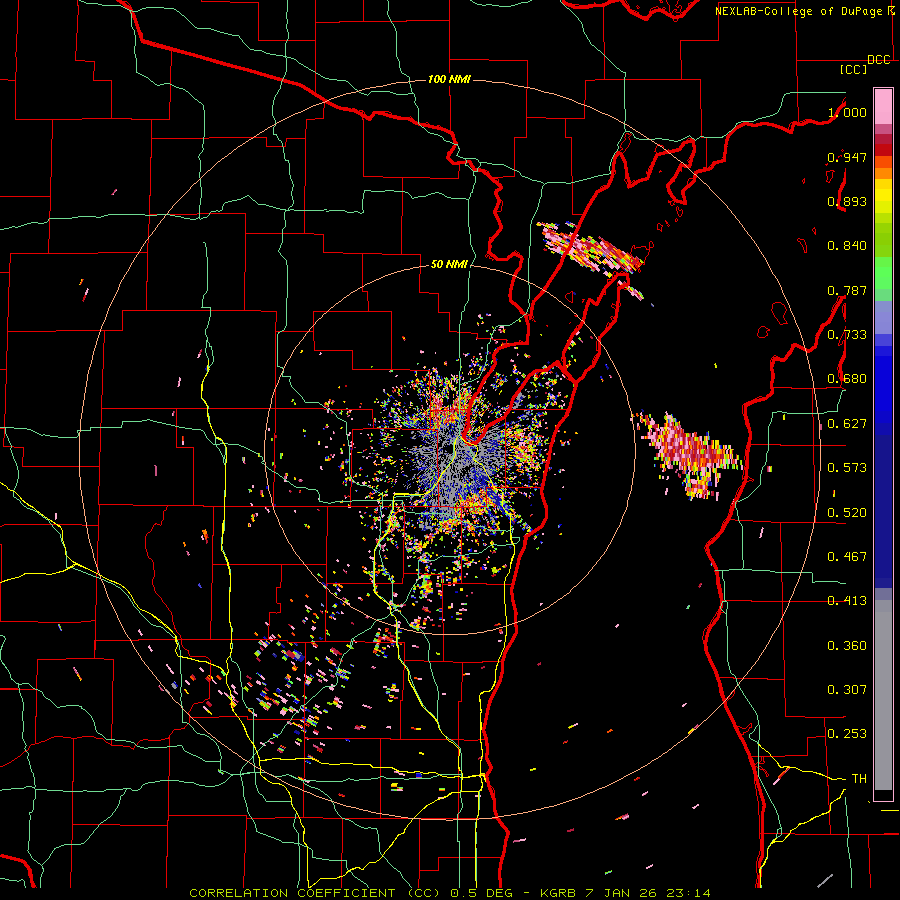The height and width of the screenshot is (900, 900).
Task: Select the 0.893 scale value
Action: pyautogui.click(x=847, y=201)
